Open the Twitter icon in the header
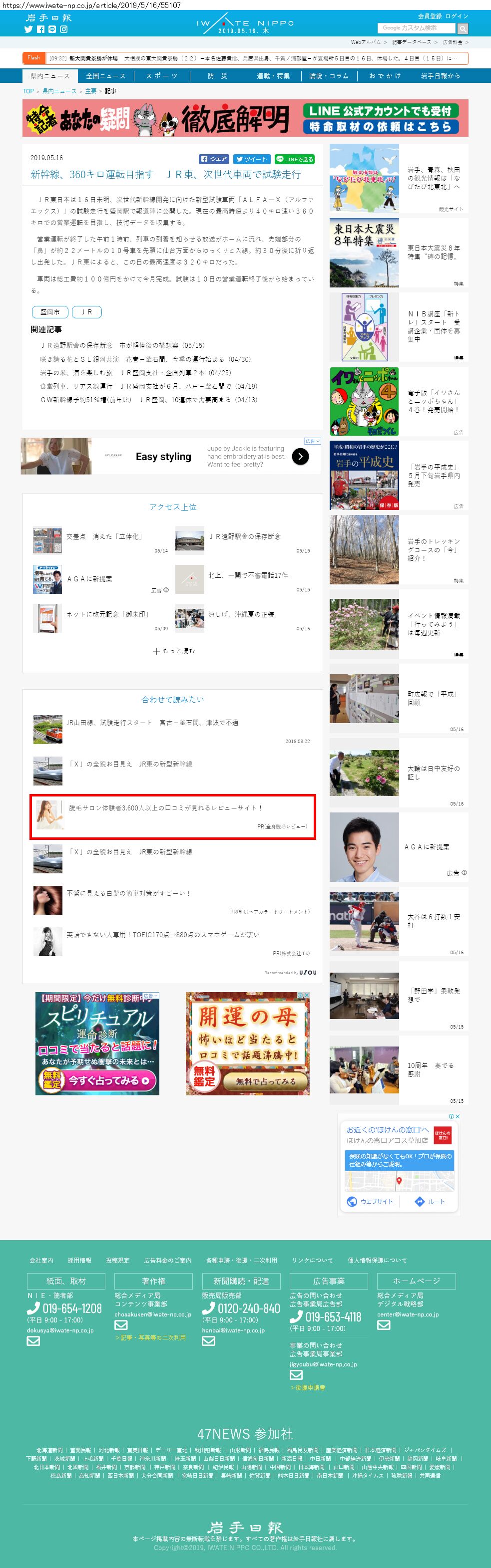 click(28, 29)
